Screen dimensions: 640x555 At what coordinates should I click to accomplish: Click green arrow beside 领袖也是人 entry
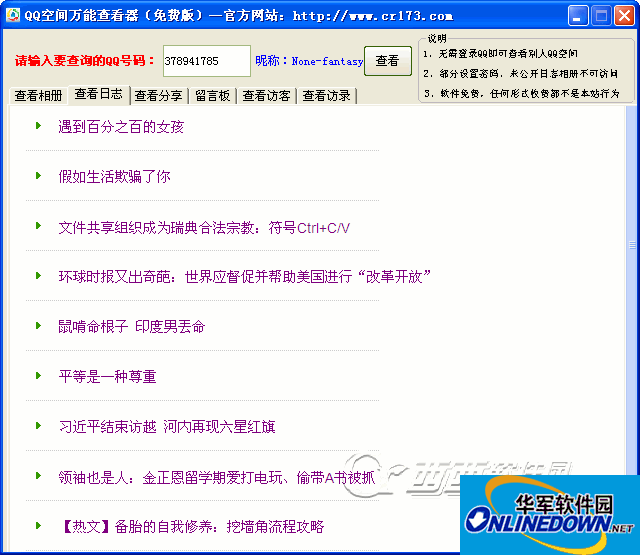38,475
